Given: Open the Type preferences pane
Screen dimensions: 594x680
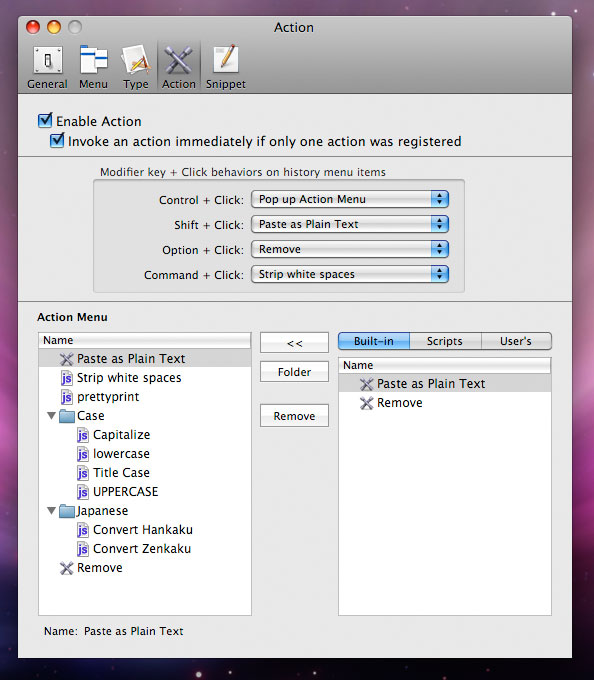Looking at the screenshot, I should pos(136,67).
